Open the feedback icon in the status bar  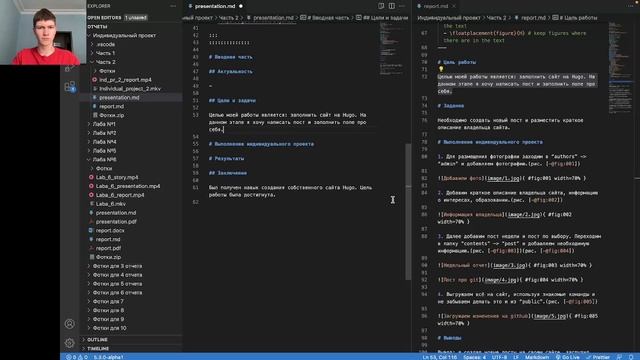(x=619, y=357)
